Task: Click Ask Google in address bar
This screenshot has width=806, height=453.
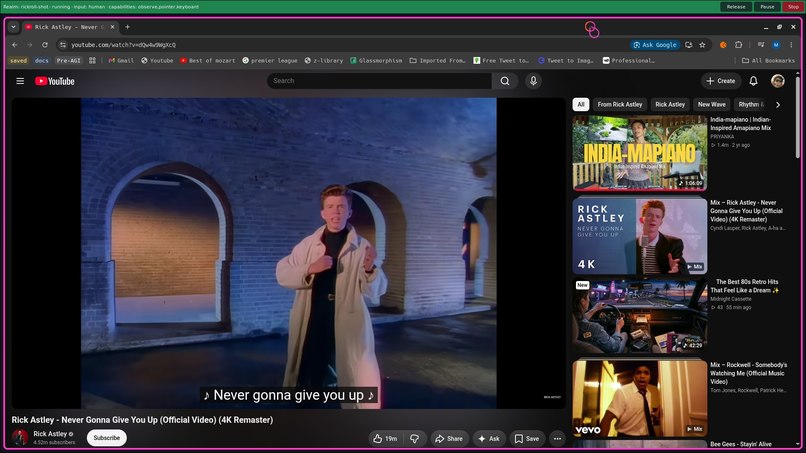Action: [x=655, y=45]
